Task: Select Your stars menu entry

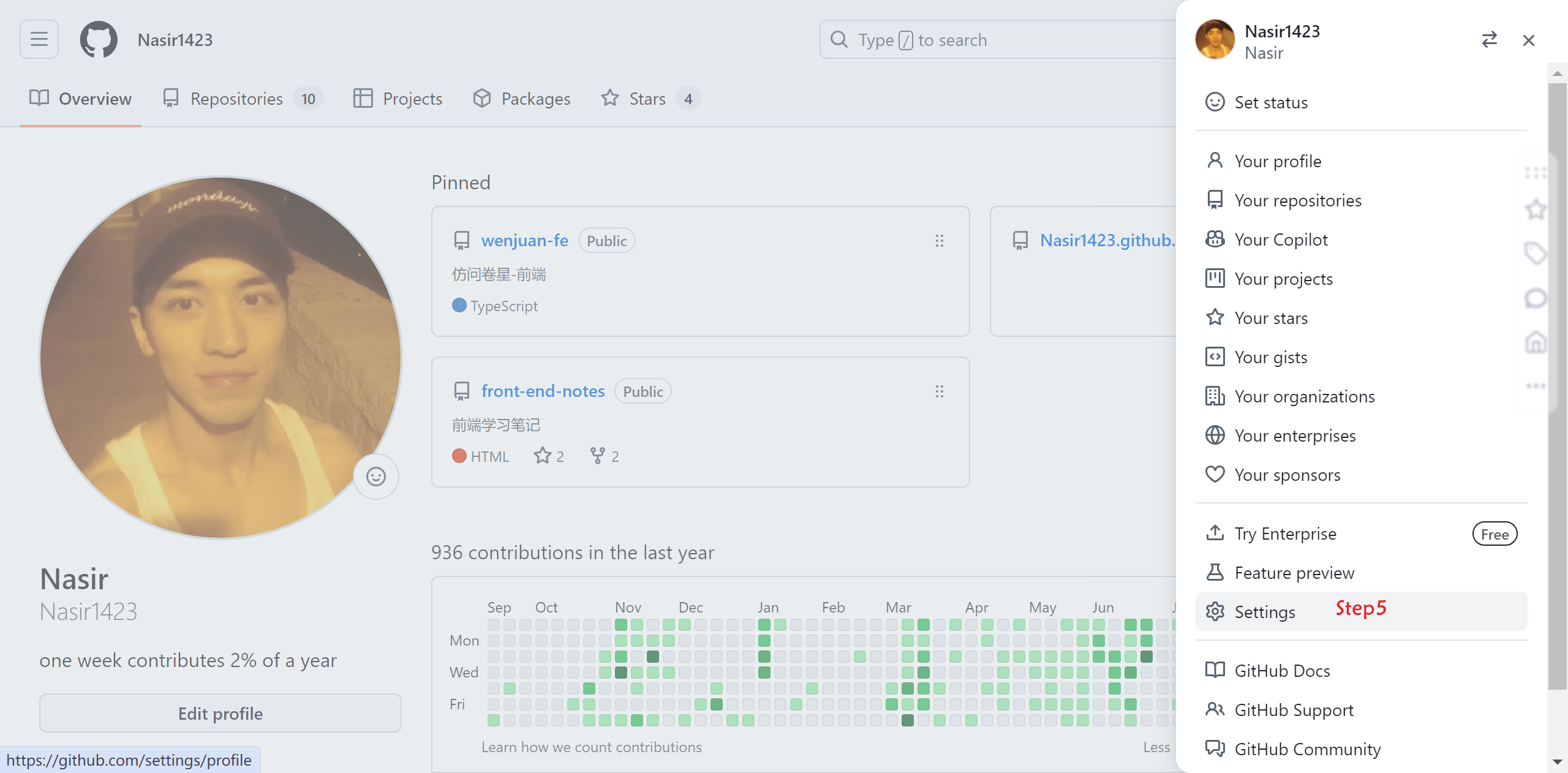Action: (1361, 317)
